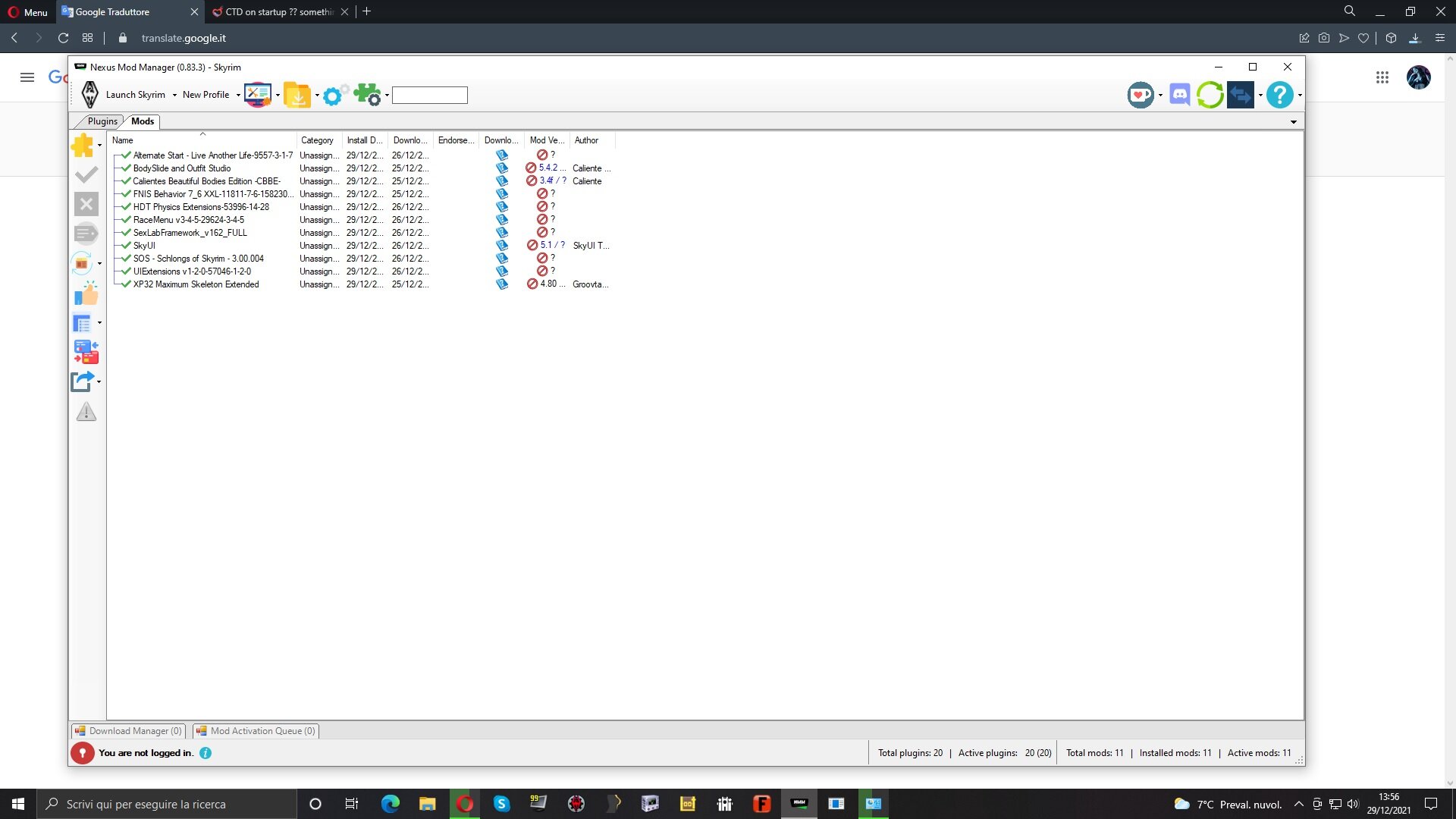Open the tab-strip overflow arrow at right

coord(1294,122)
